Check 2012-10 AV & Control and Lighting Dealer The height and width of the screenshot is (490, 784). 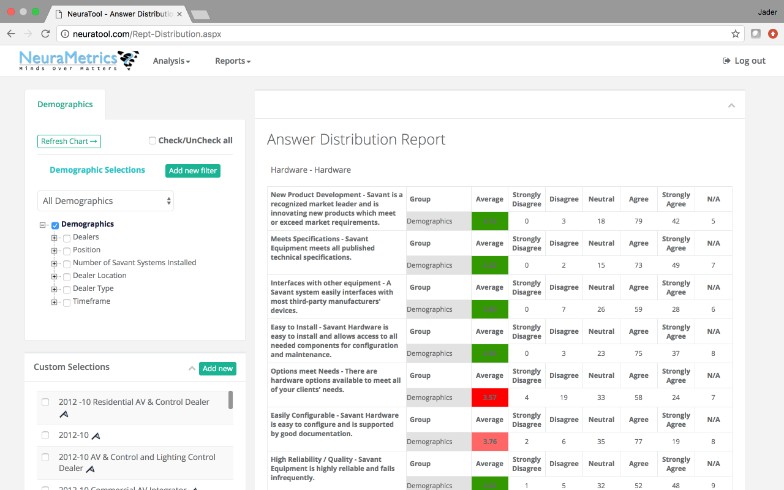[45, 457]
